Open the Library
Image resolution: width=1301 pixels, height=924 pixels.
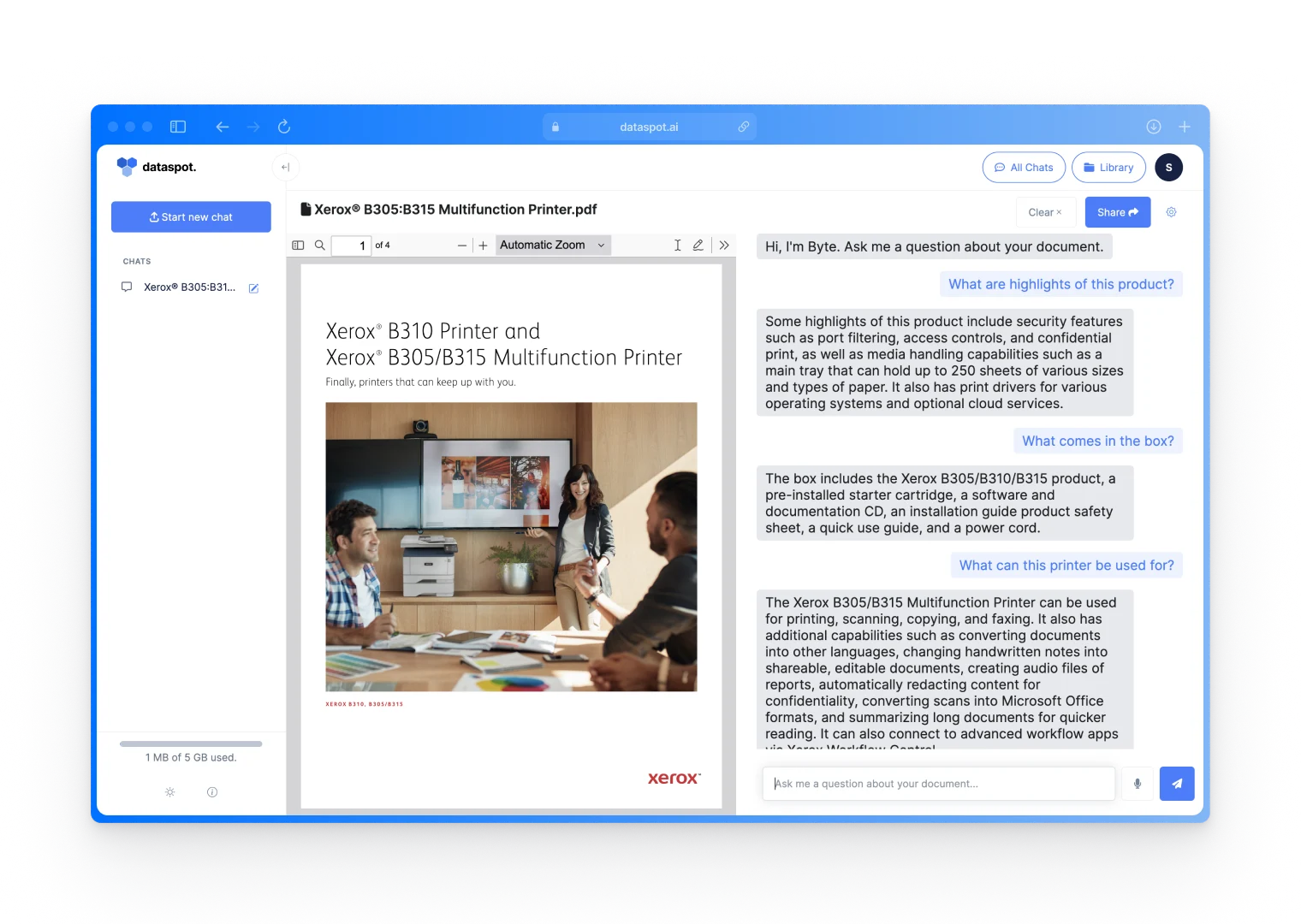tap(1108, 168)
